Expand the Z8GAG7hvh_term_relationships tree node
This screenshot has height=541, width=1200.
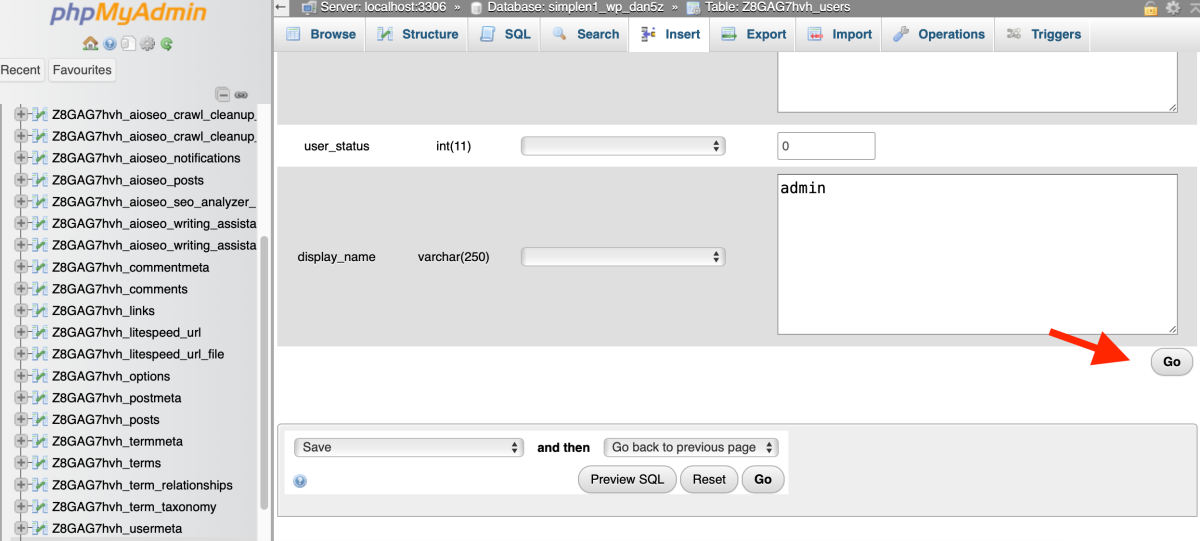pos(21,485)
